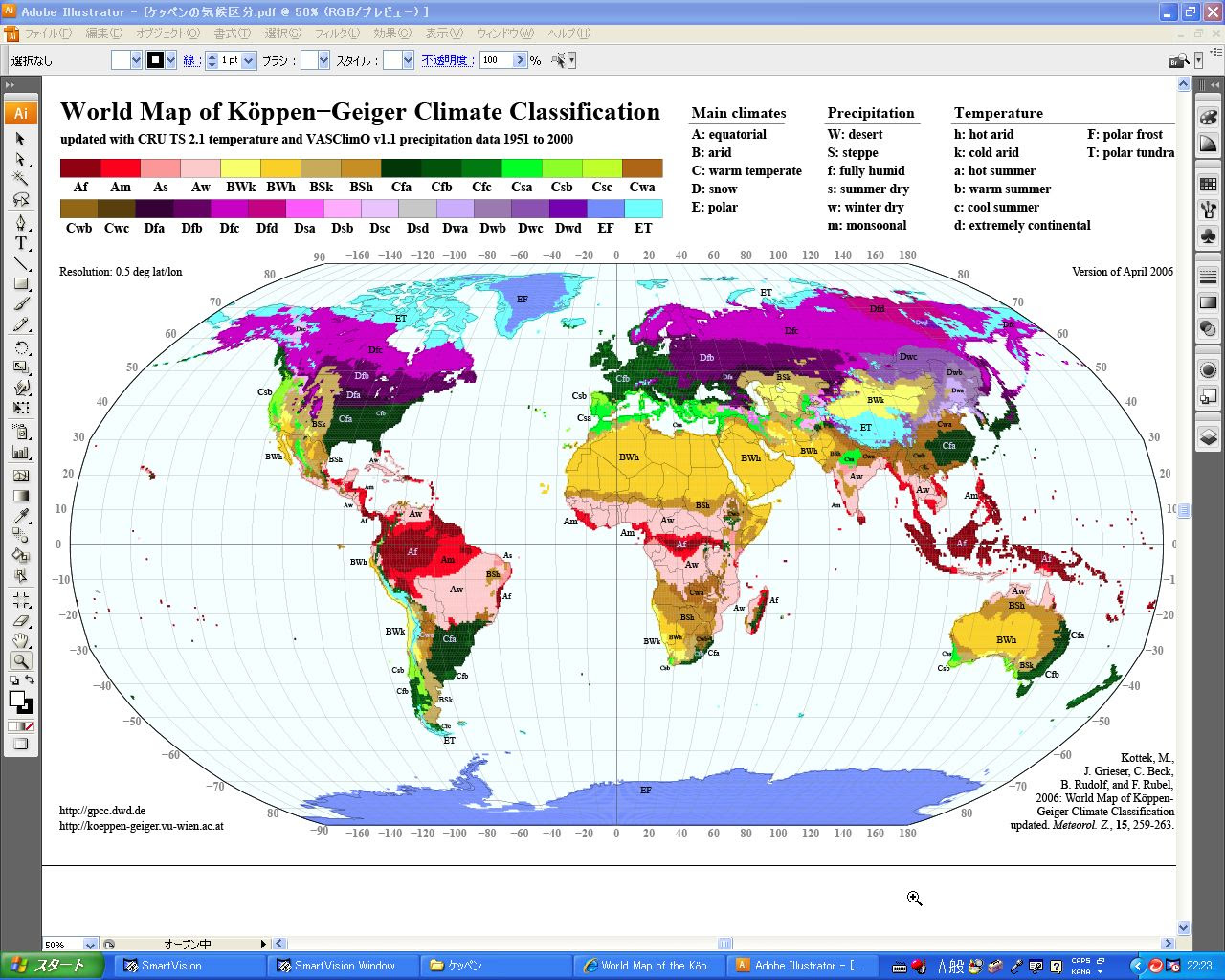The height and width of the screenshot is (980, 1225).
Task: Select the Blend tool
Action: (21, 536)
